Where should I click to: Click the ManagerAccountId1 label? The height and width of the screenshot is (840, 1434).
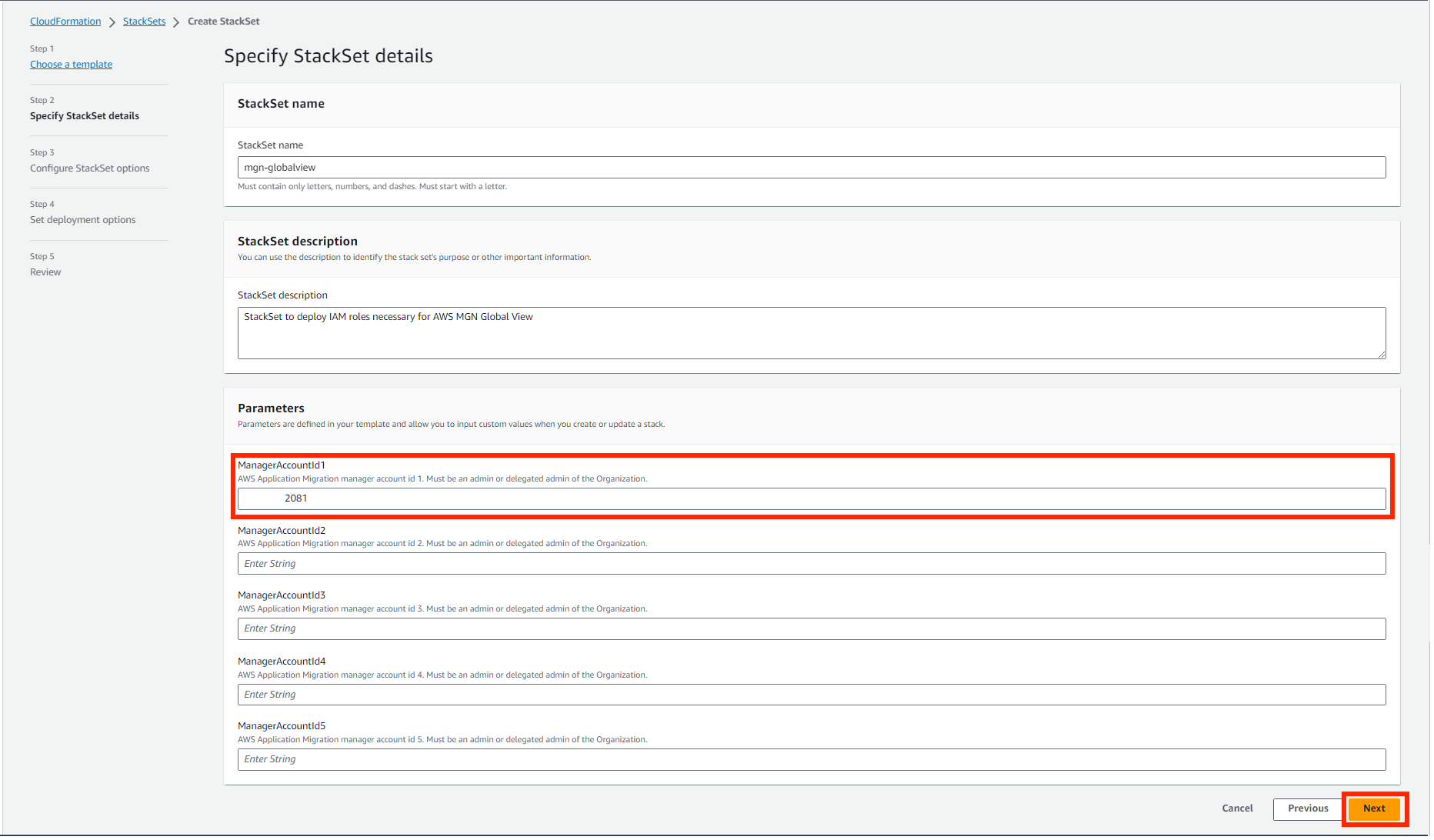(x=282, y=465)
